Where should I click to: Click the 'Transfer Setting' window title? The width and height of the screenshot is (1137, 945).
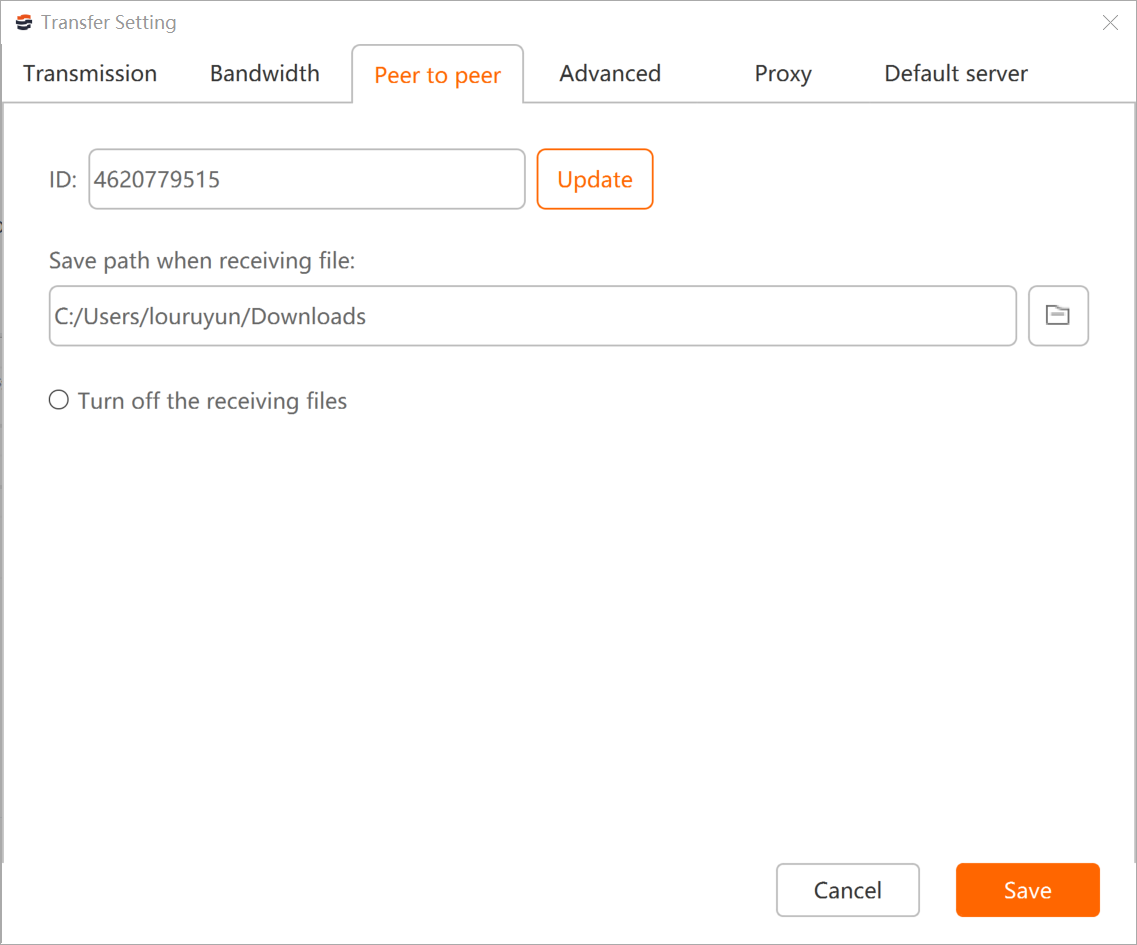pyautogui.click(x=109, y=22)
